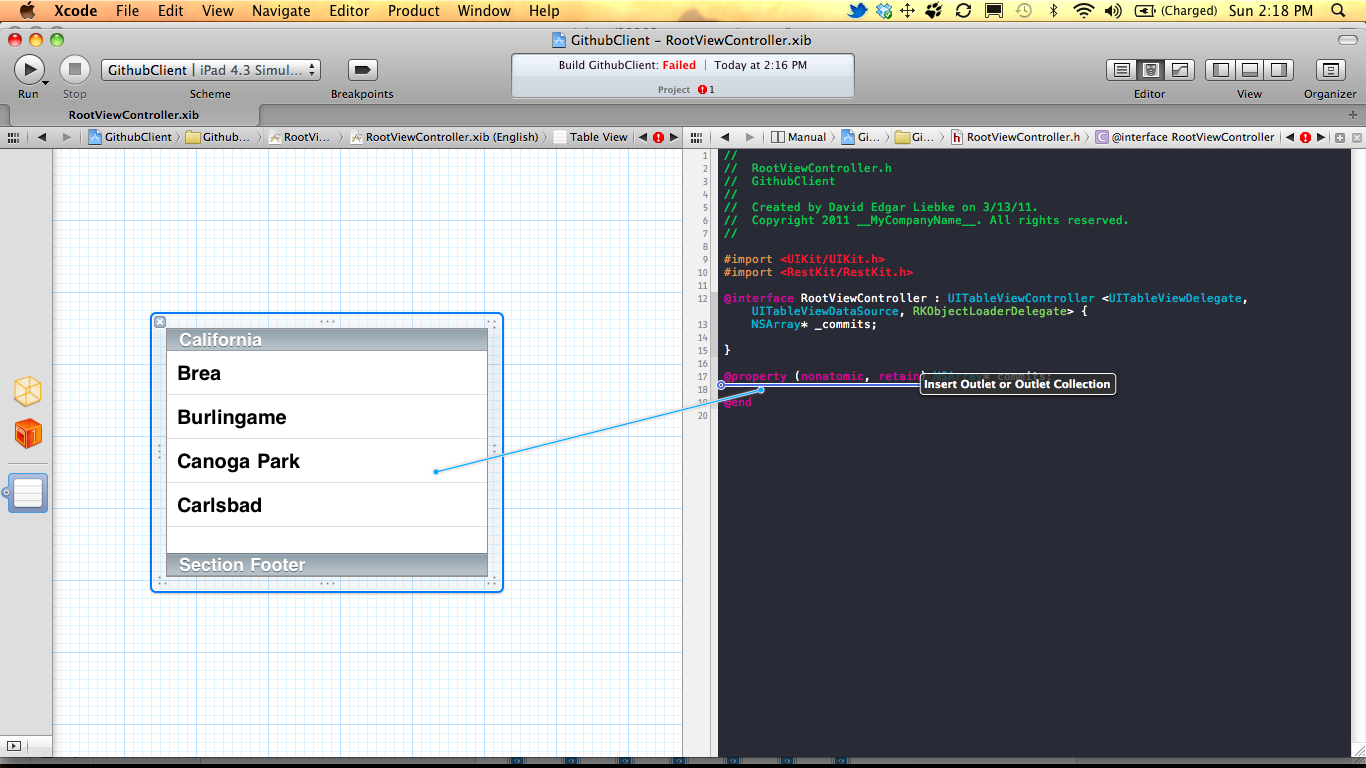The width and height of the screenshot is (1366, 768).
Task: Toggle the Navigator pane view button
Action: [x=1220, y=70]
